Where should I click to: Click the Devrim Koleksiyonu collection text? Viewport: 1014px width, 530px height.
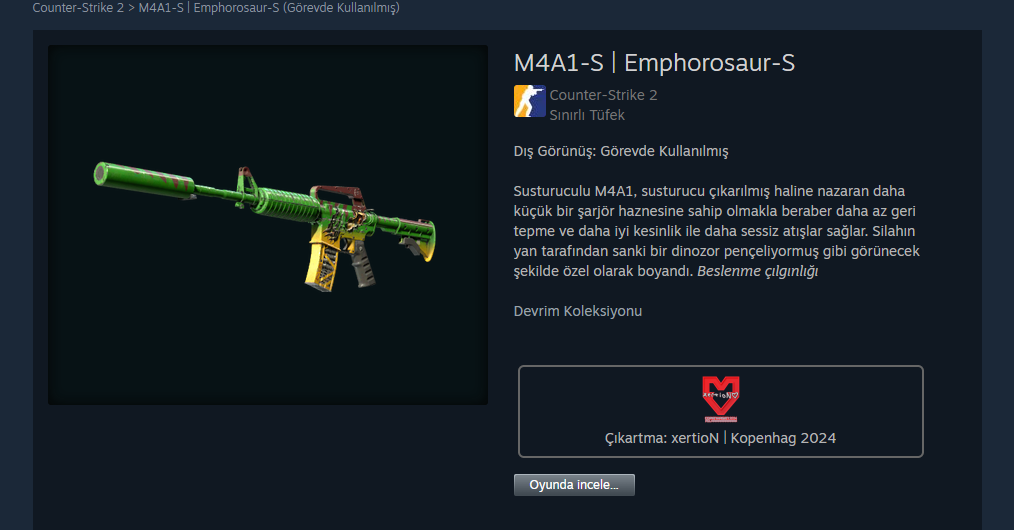577,311
